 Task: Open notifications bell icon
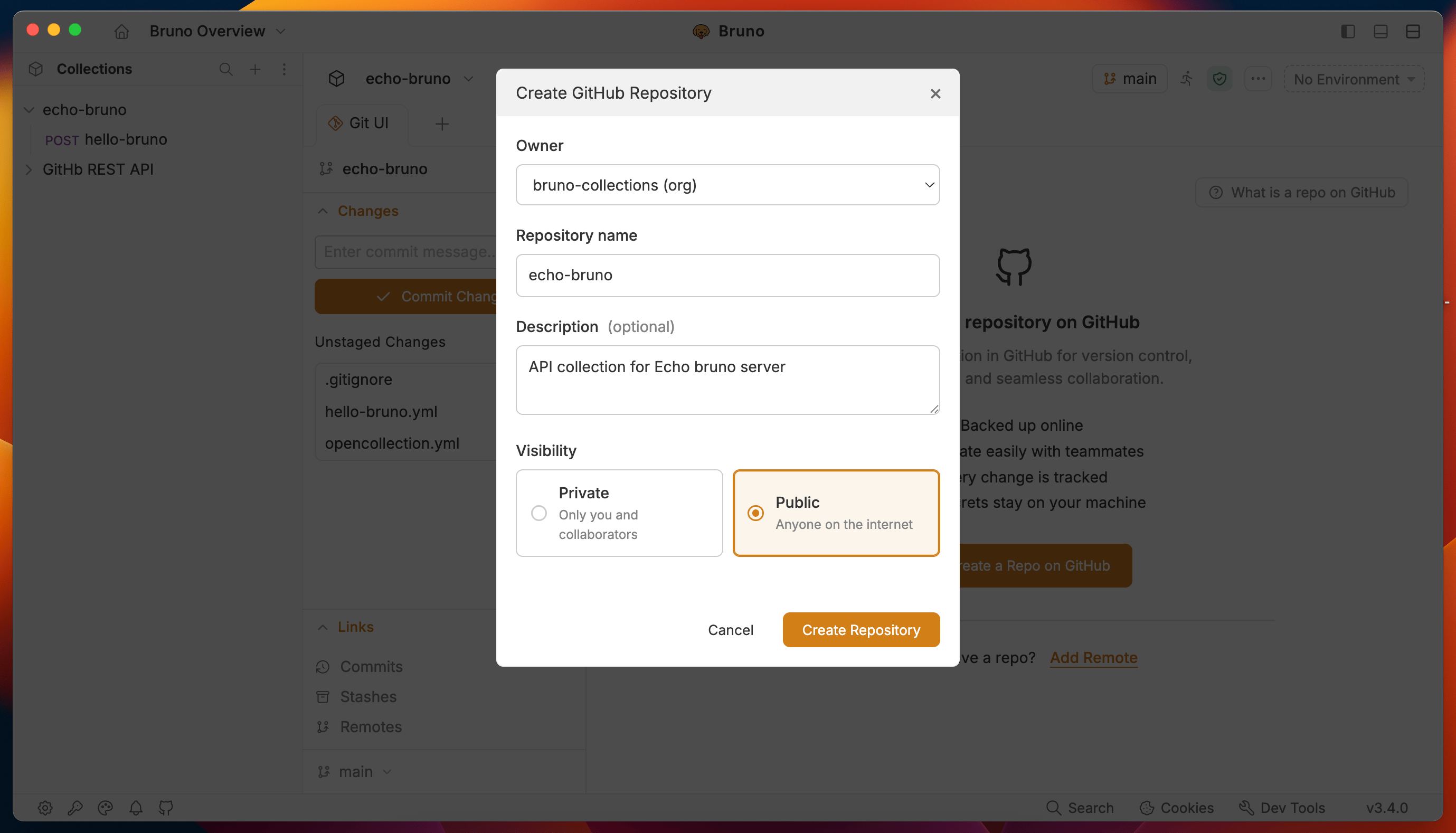[x=136, y=808]
